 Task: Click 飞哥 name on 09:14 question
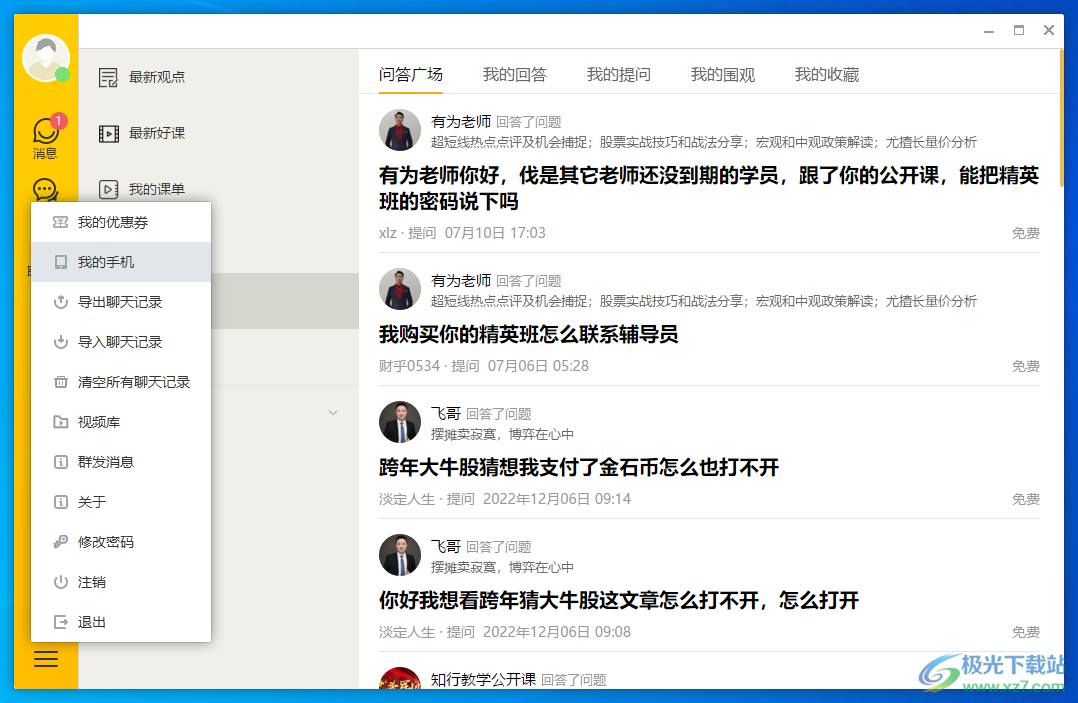446,414
